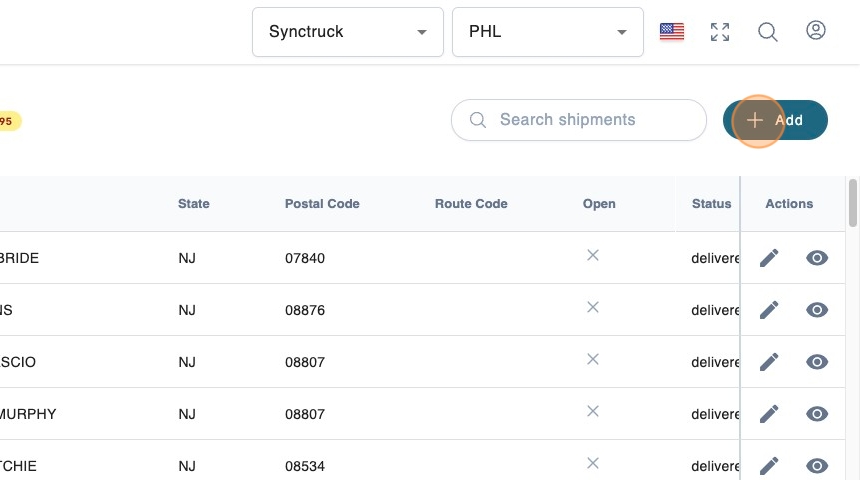Edit the shipment with postal code 07840
Screen dimensions: 860x480
pyautogui.click(x=769, y=258)
